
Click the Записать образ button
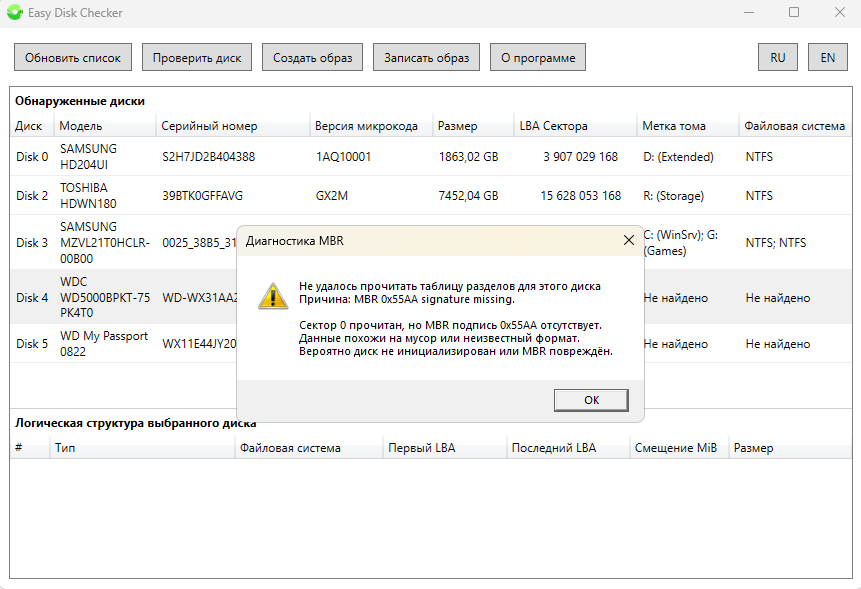[426, 58]
